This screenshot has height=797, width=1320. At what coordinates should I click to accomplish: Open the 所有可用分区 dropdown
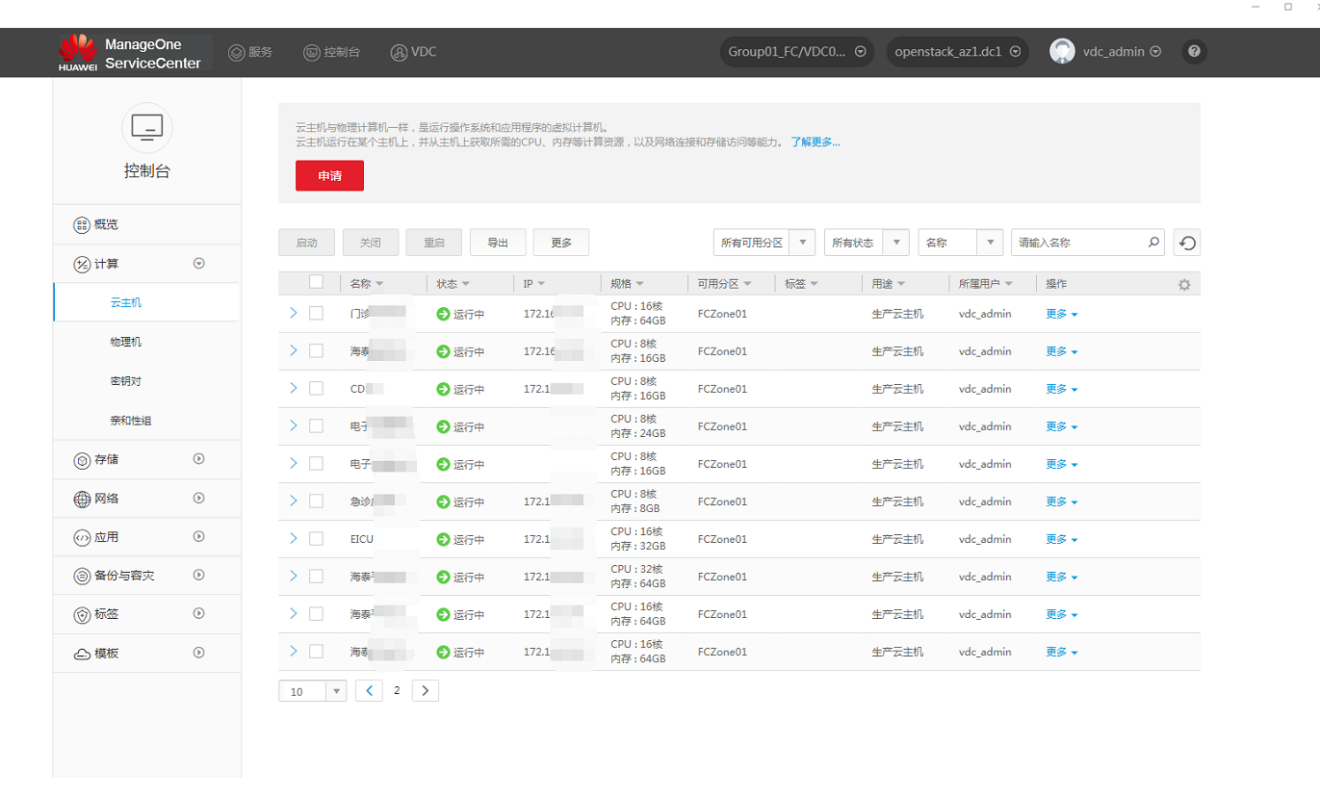764,242
